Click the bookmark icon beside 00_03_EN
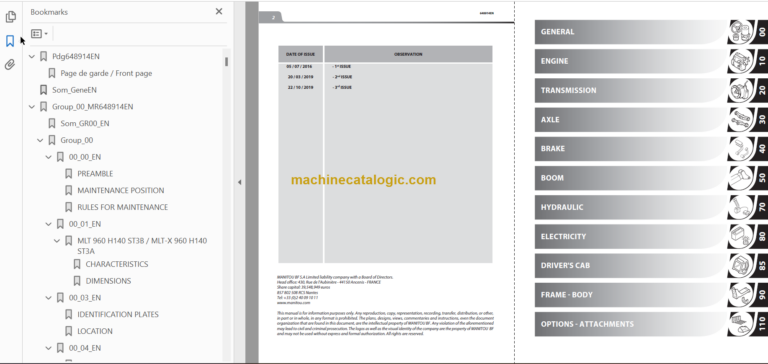768x364 pixels. point(60,297)
